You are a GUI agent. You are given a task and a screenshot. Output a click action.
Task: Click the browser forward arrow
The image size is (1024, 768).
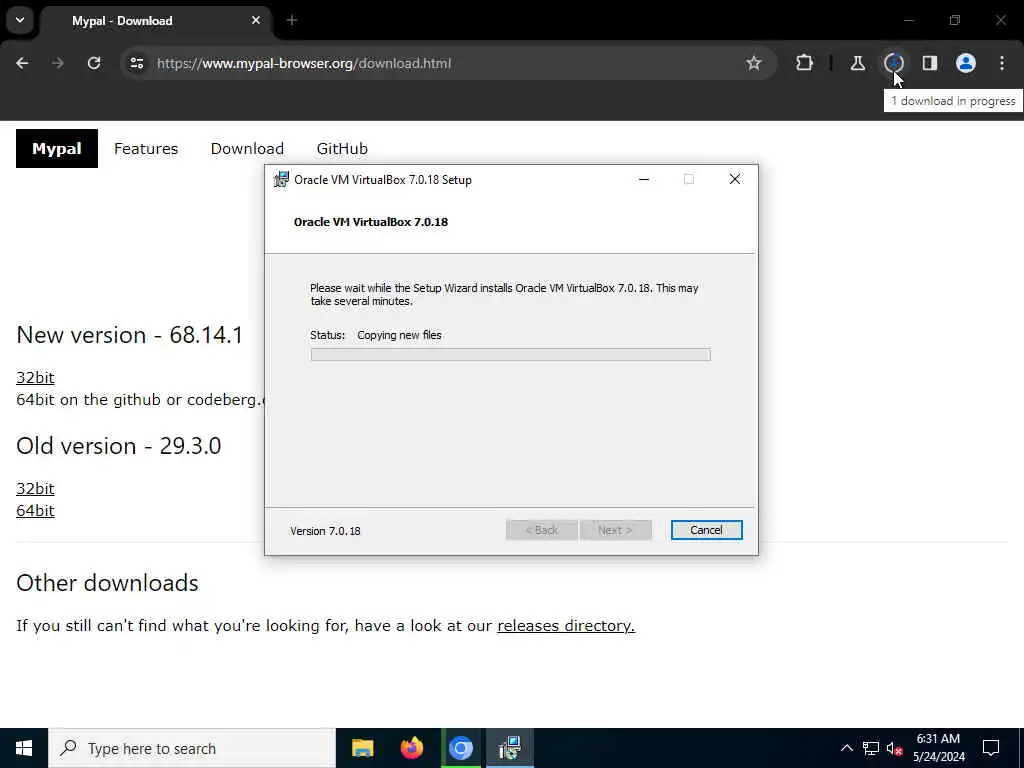click(57, 63)
